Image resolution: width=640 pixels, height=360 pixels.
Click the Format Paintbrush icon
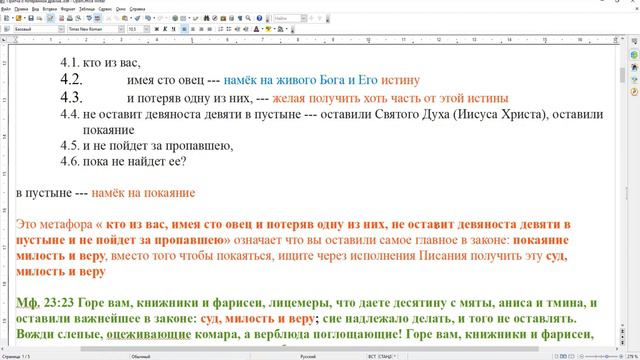(x=138, y=18)
